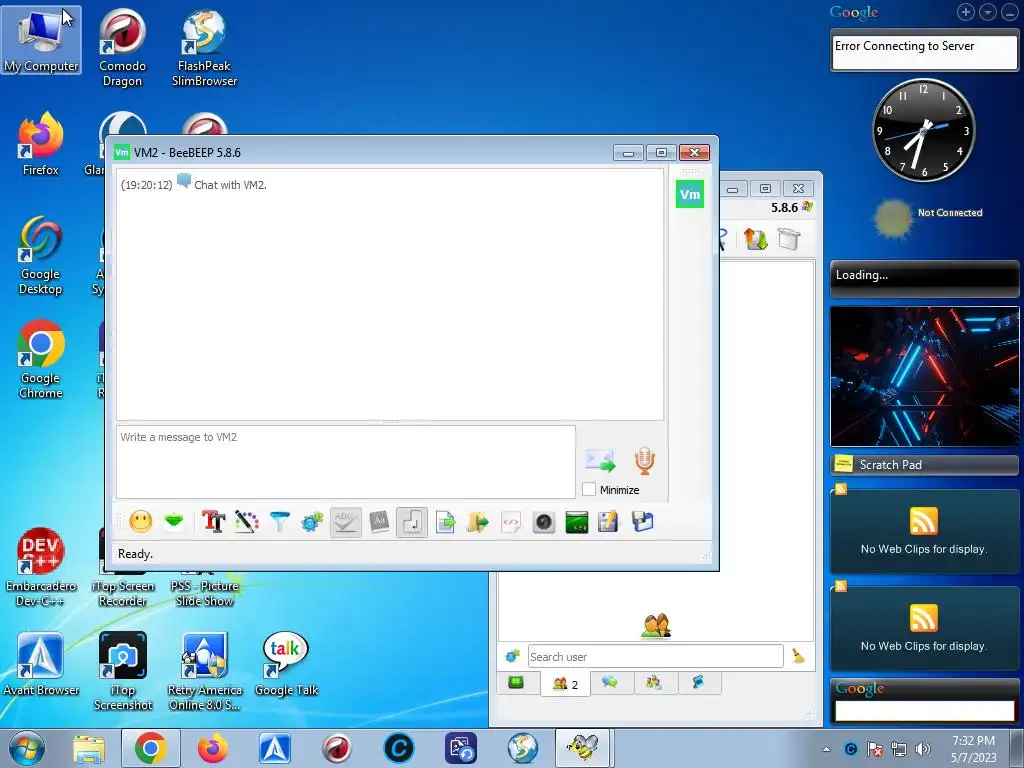Show hidden system tray icons arrow
1024x768 pixels.
[826, 749]
